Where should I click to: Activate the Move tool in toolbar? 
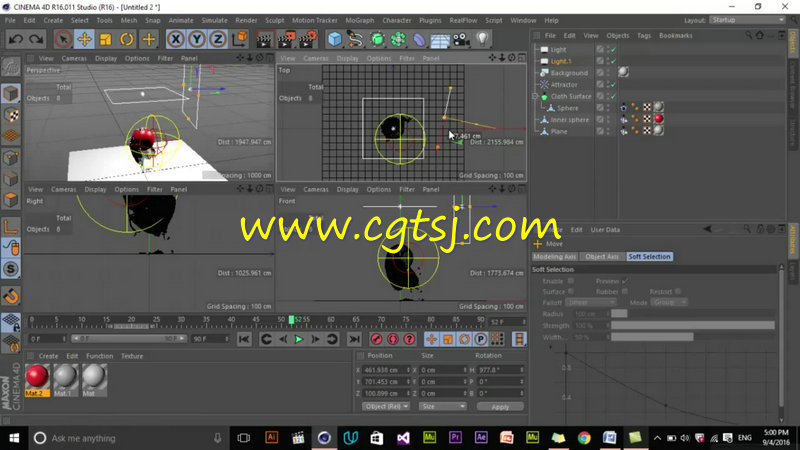coord(84,39)
